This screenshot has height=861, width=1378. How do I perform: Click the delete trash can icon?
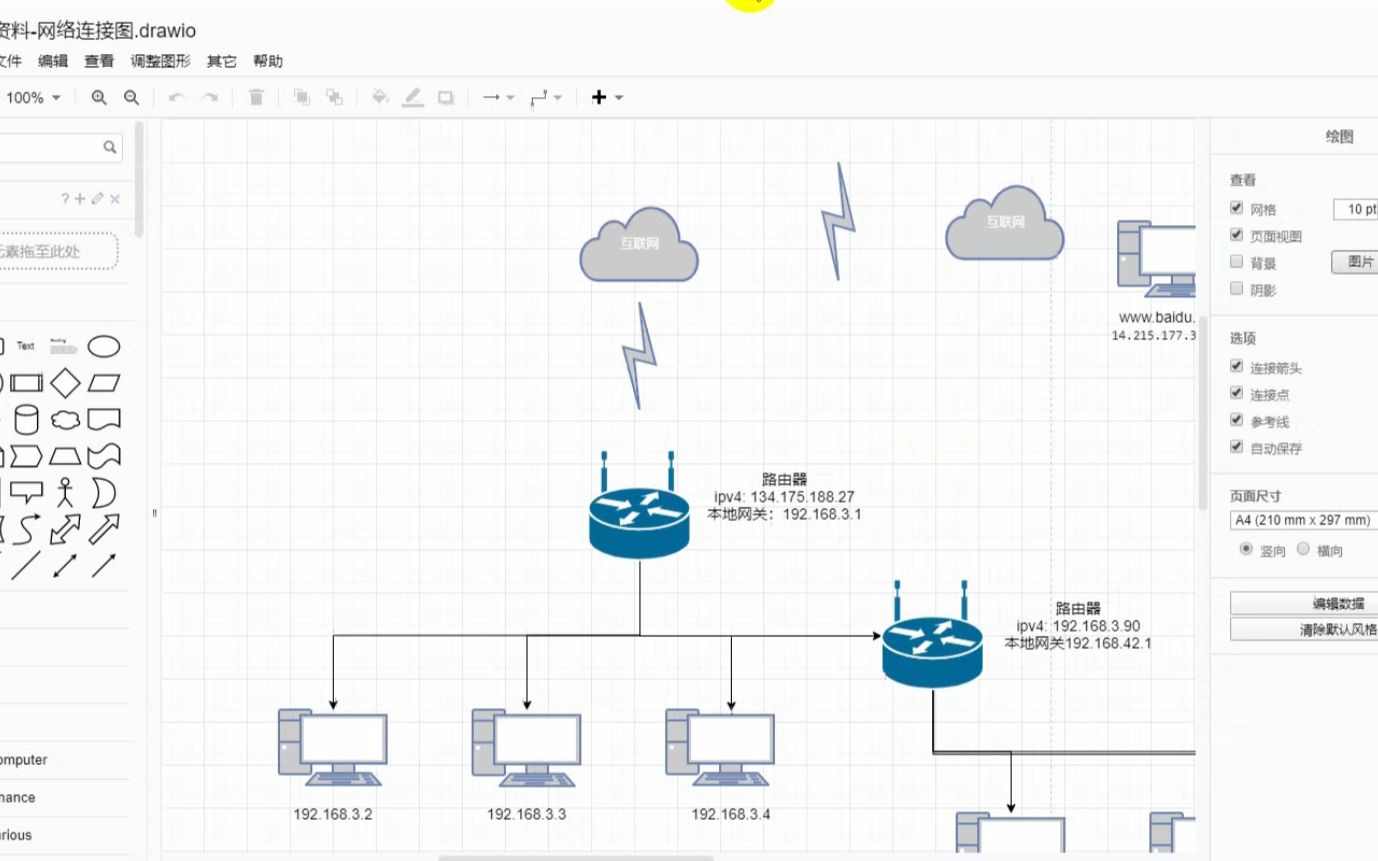click(x=256, y=97)
